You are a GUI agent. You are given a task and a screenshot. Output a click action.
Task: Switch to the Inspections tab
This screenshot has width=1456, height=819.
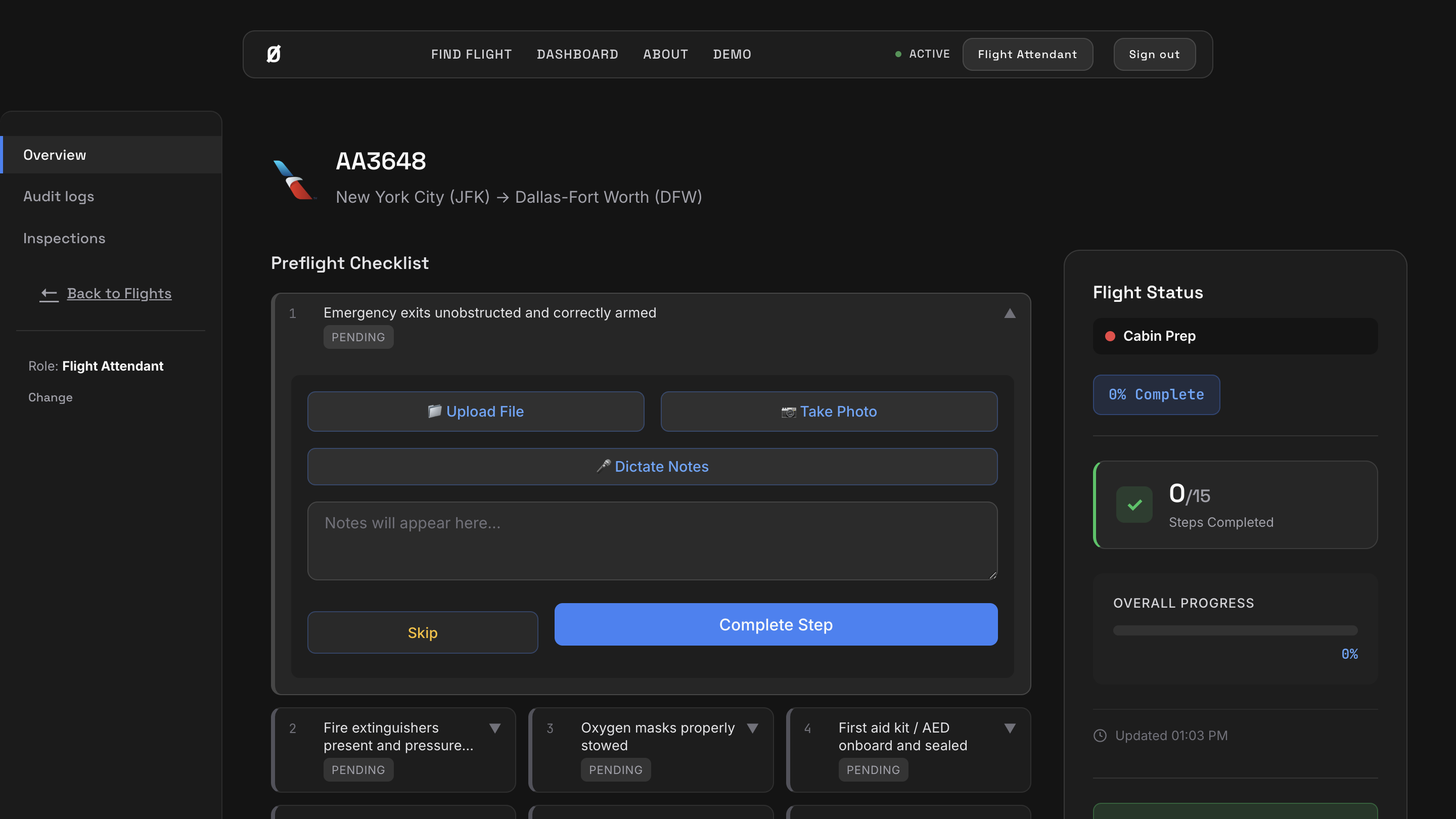(x=64, y=239)
